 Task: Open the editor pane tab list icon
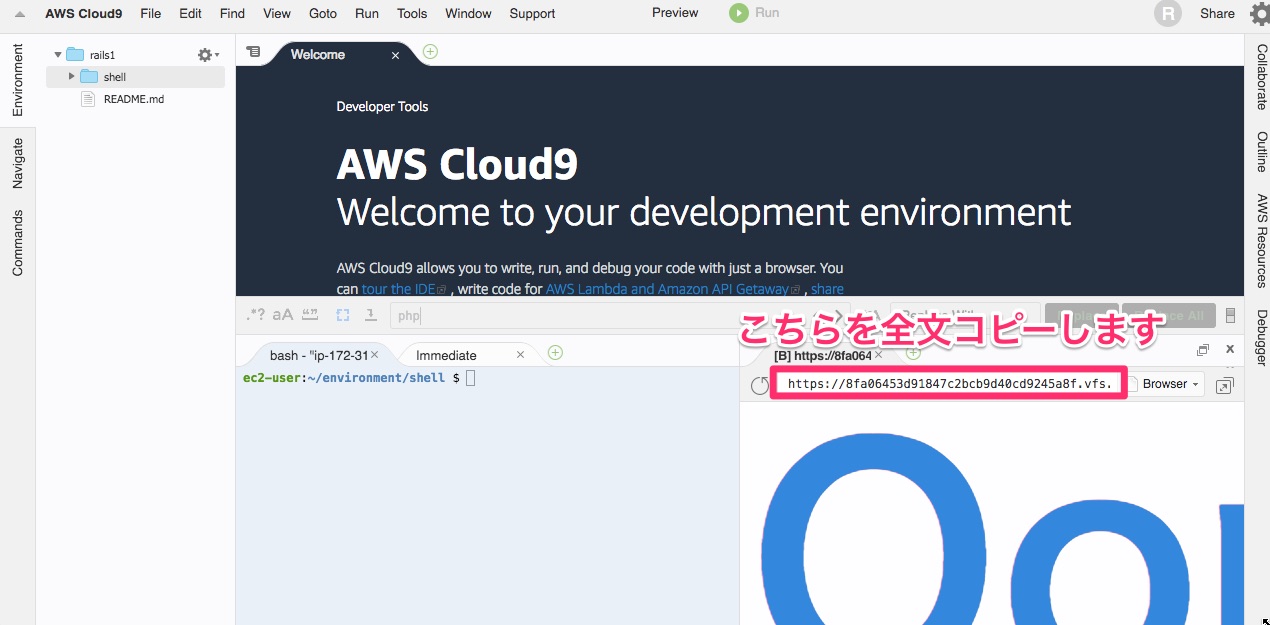pos(253,52)
